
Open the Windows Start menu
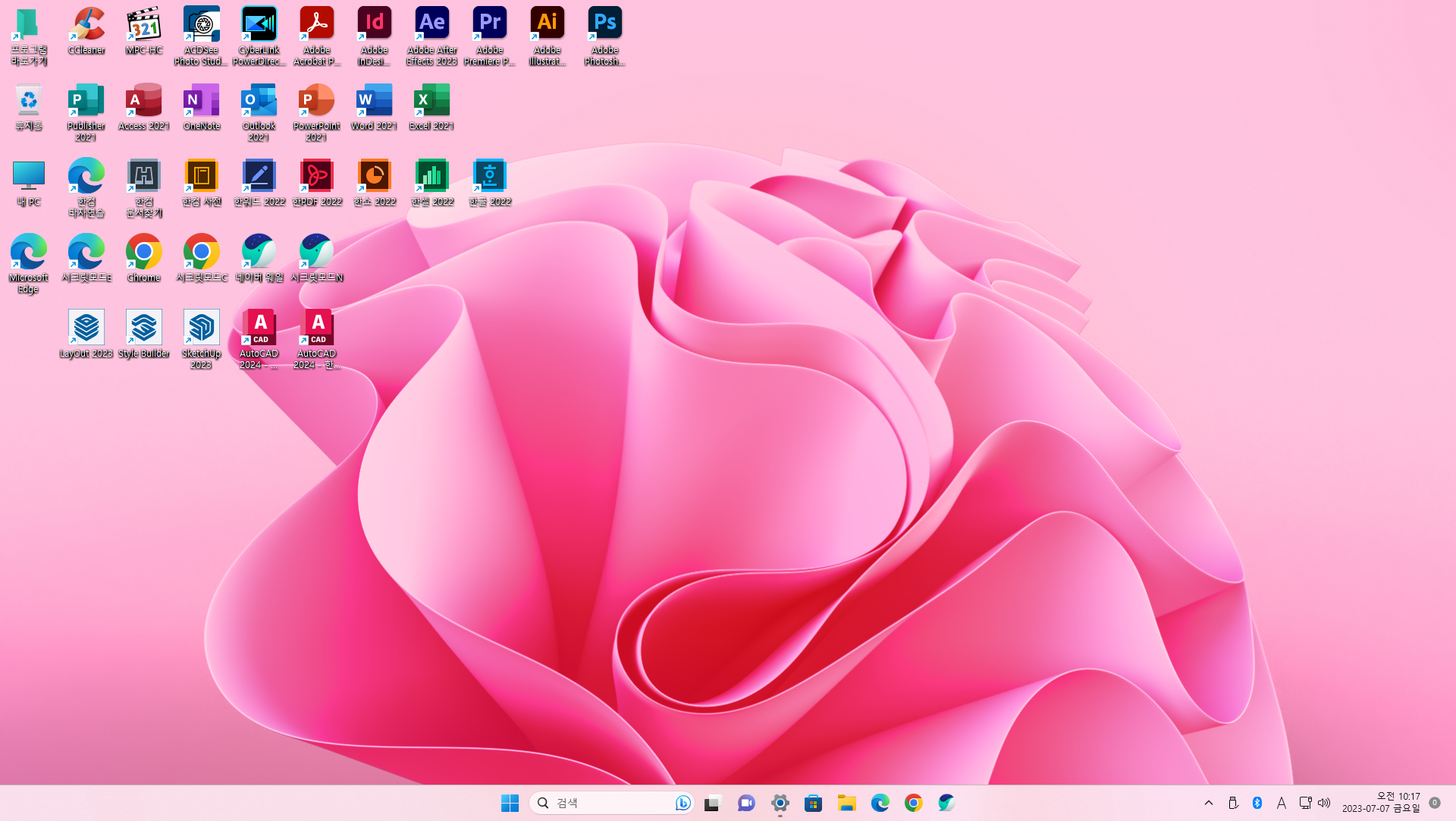point(510,803)
